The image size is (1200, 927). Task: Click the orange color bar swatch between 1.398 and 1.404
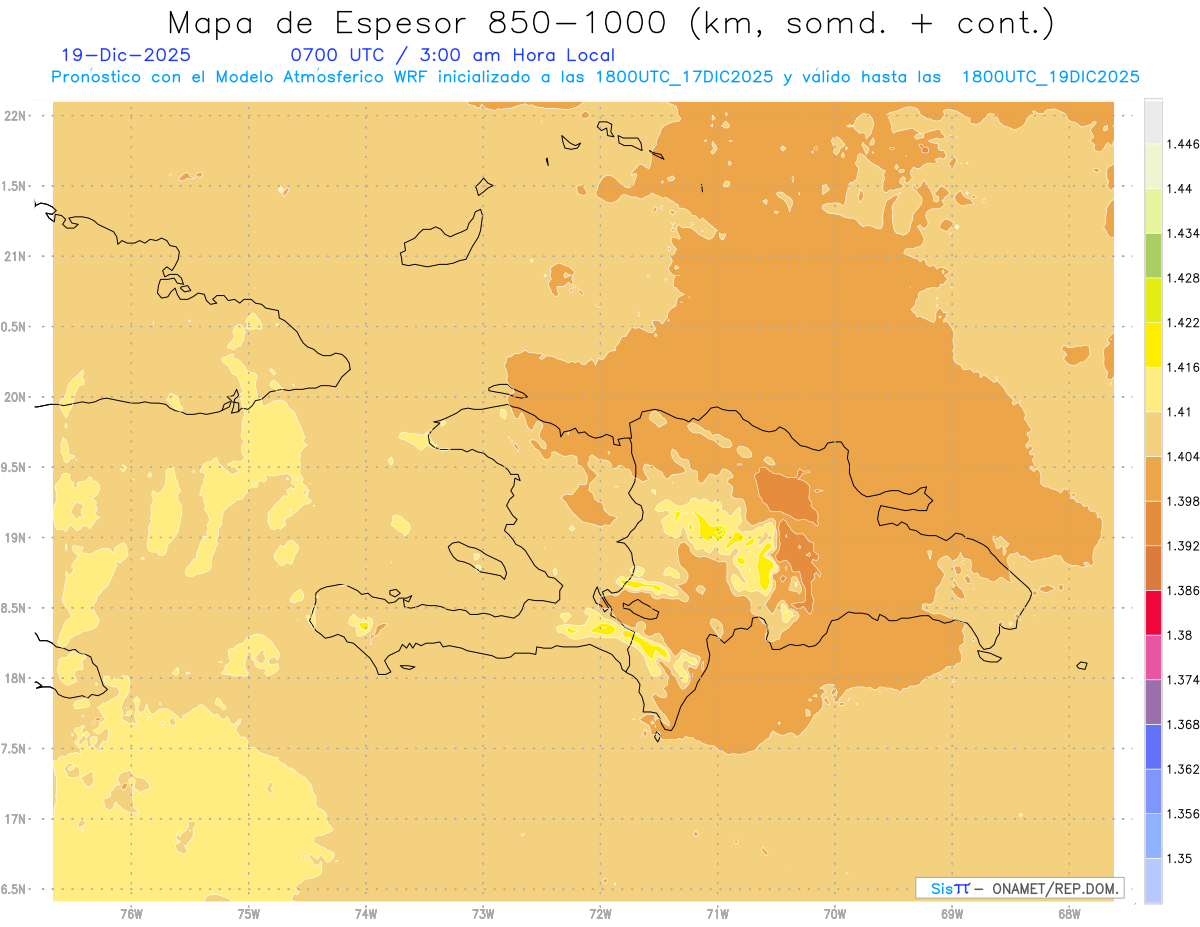click(1153, 478)
